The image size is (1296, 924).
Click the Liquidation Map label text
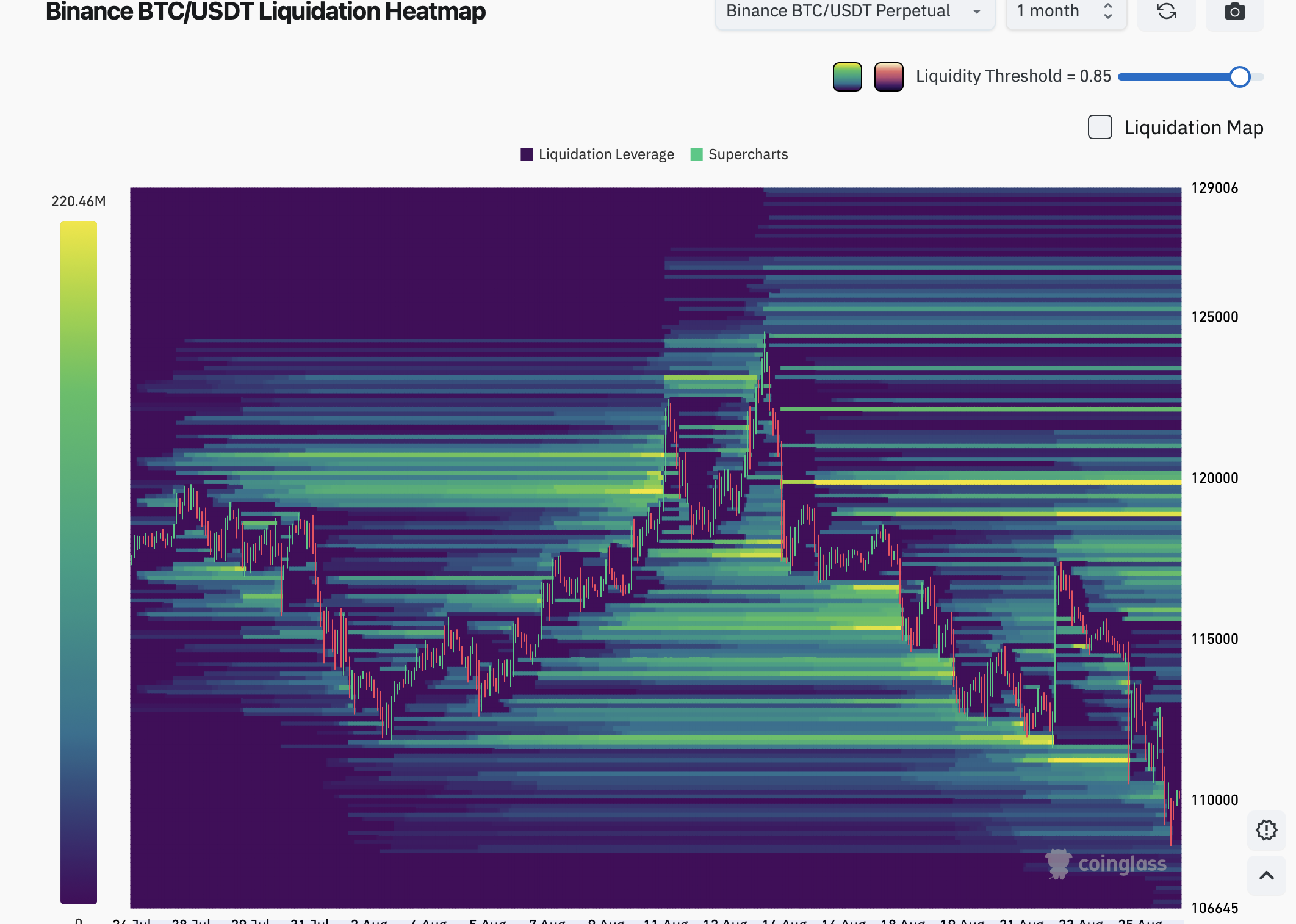[1193, 128]
